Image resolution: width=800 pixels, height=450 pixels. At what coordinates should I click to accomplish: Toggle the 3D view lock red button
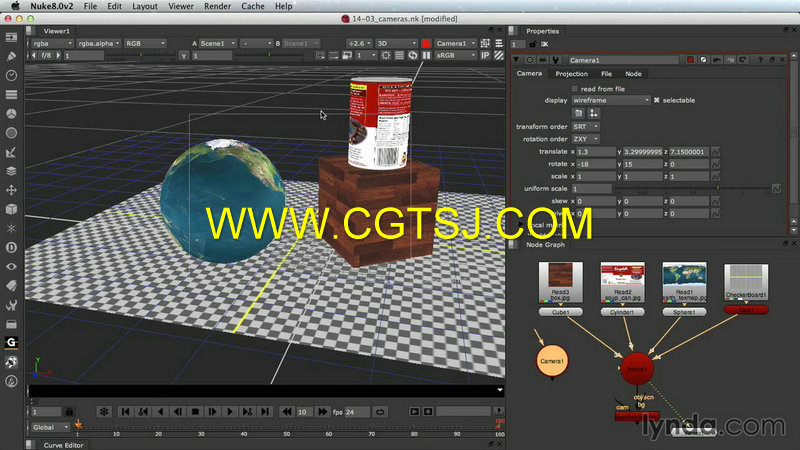point(426,44)
